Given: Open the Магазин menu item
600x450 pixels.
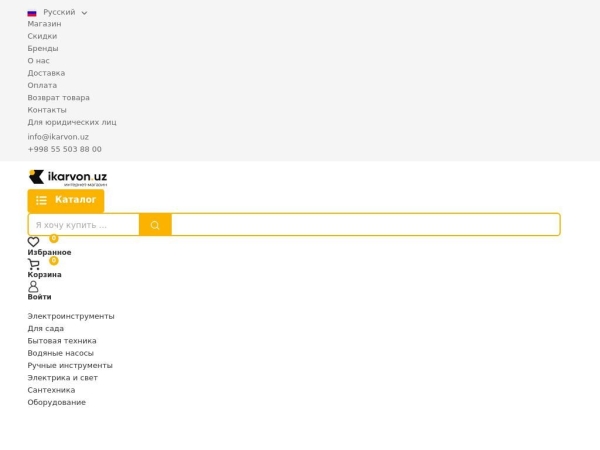Looking at the screenshot, I should pyautogui.click(x=44, y=24).
